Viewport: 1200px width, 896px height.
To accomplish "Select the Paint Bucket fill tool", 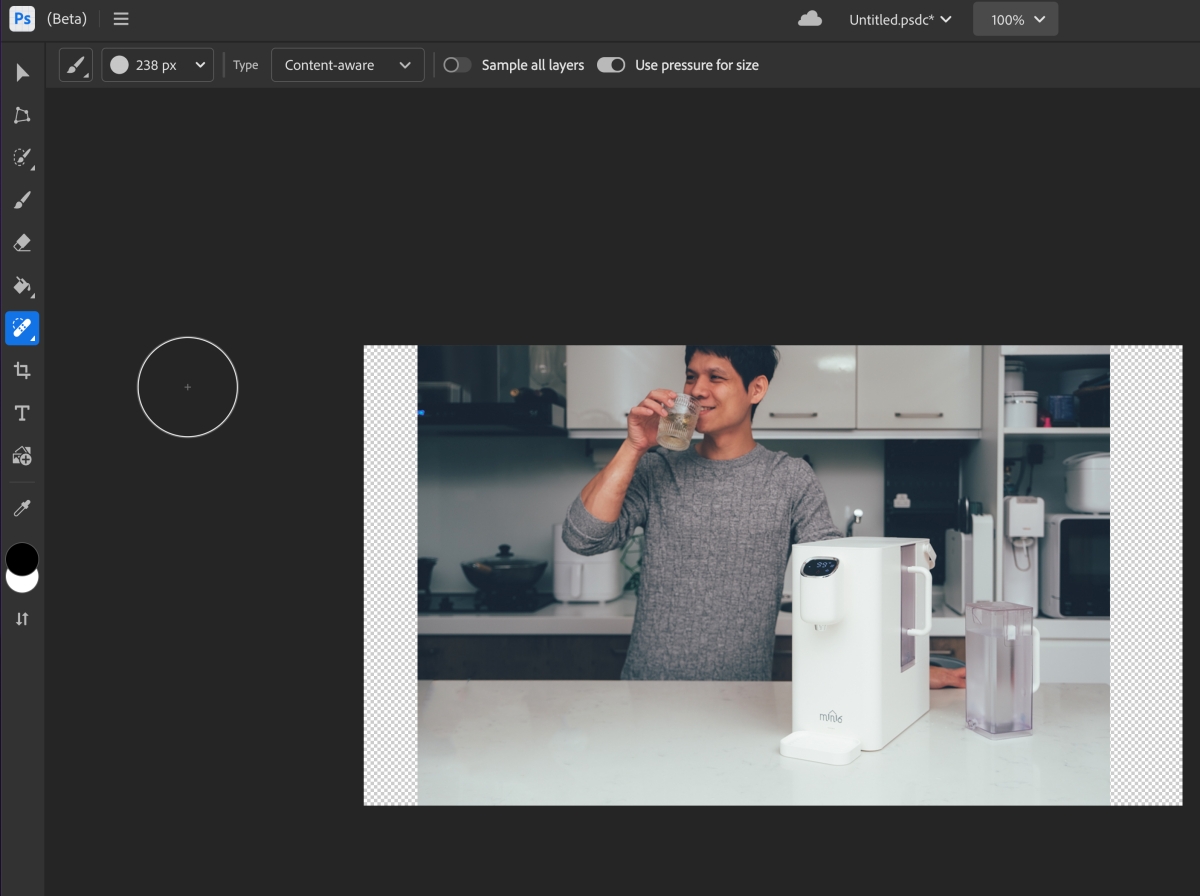I will 22,286.
